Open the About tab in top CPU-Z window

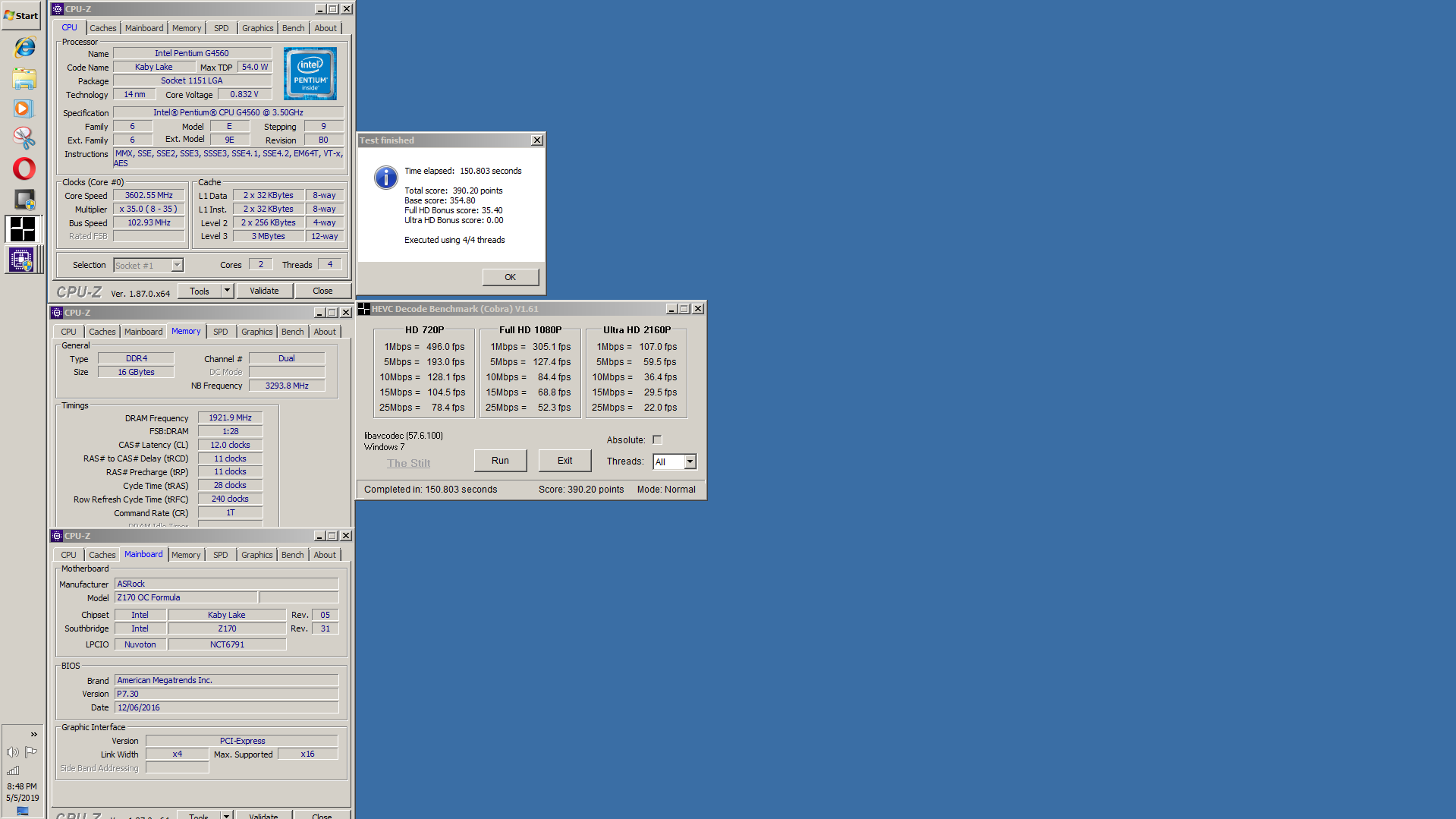click(325, 28)
